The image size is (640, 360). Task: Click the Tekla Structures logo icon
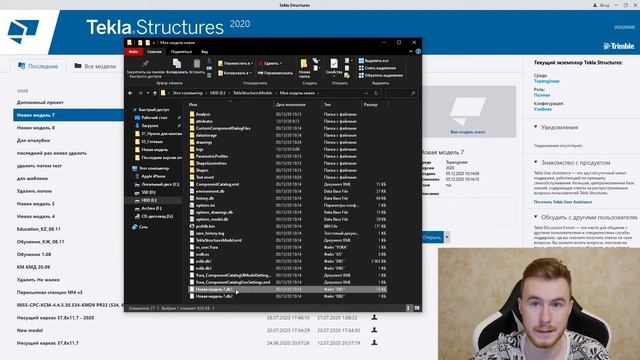tap(23, 32)
